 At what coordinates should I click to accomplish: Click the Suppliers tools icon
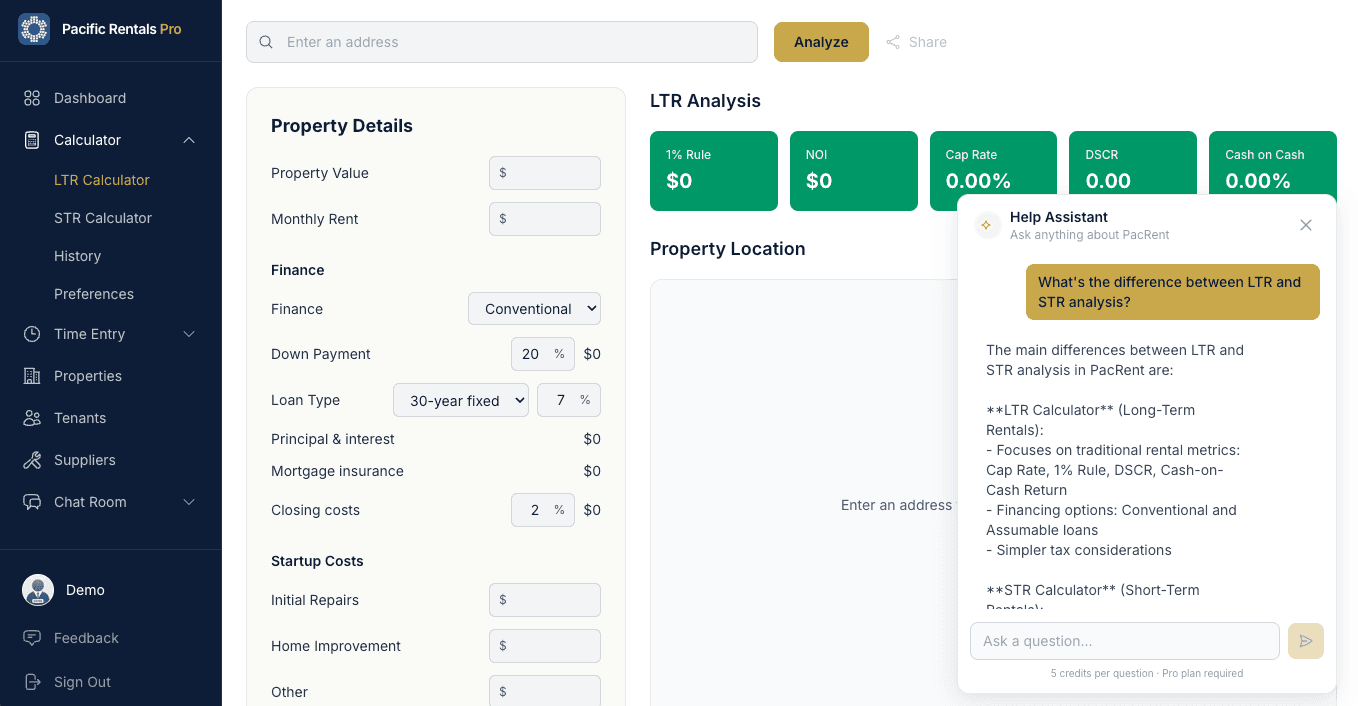pyautogui.click(x=32, y=460)
